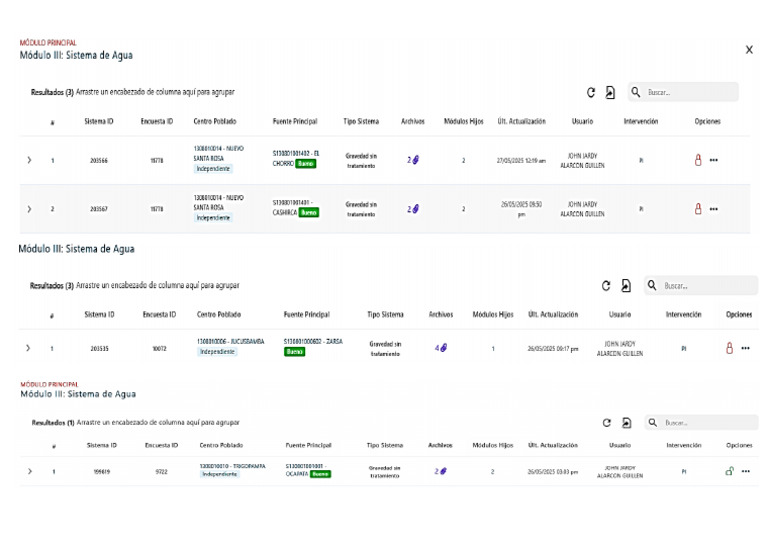Click the Buscar search field in the bottom section
This screenshot has width=768, height=543.
pyautogui.click(x=701, y=423)
